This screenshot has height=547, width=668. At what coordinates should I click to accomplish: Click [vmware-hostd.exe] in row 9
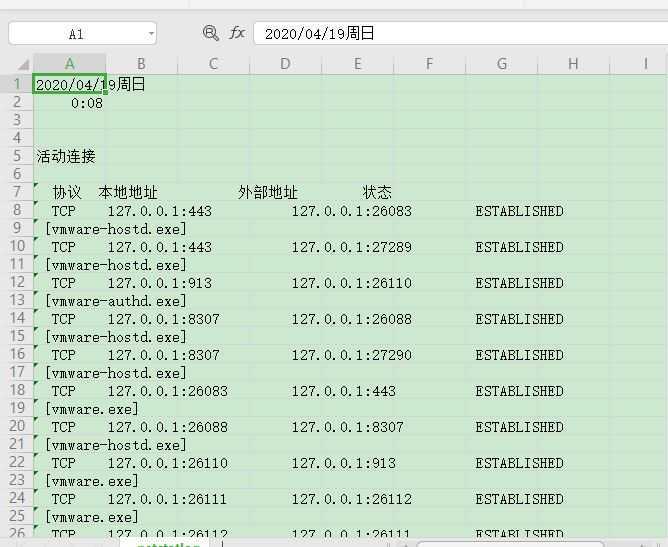(x=116, y=229)
